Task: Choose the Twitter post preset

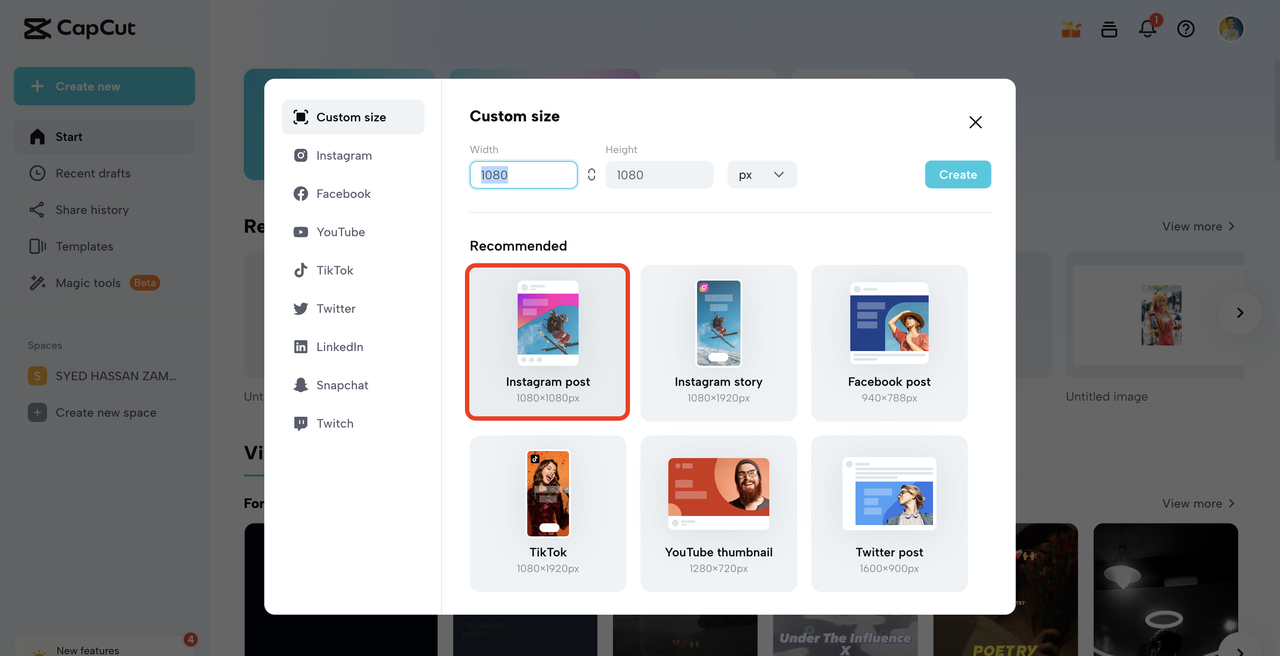Action: (x=889, y=513)
